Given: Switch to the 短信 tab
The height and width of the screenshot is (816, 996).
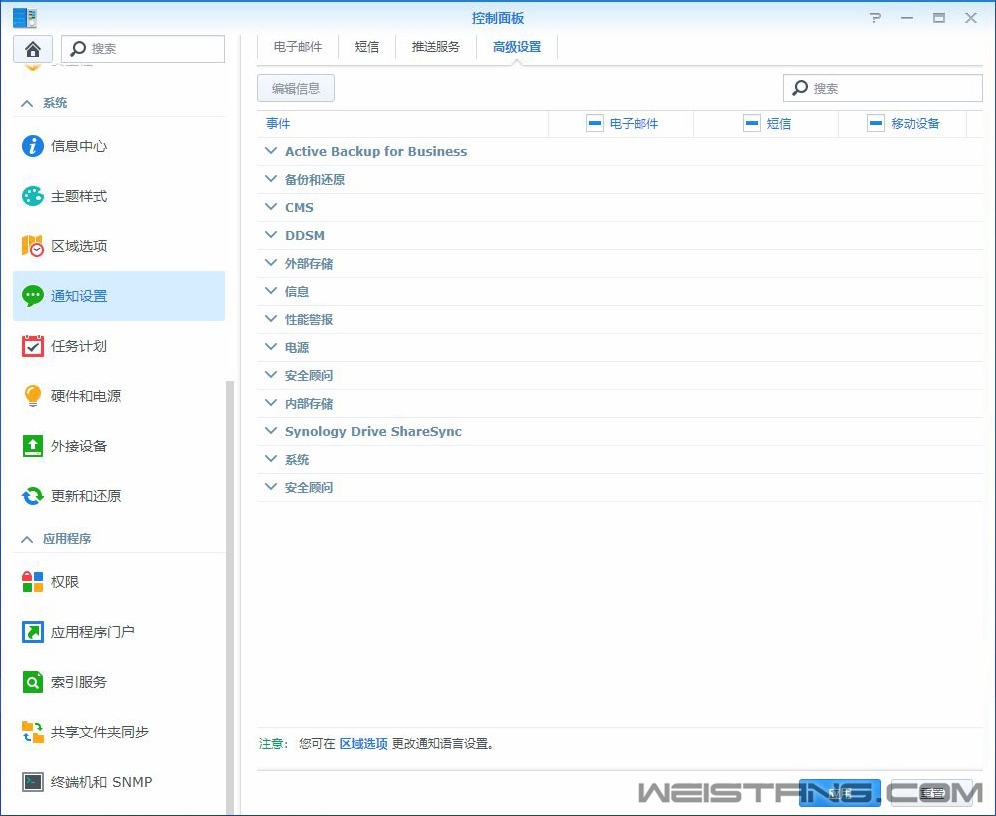Looking at the screenshot, I should 367,46.
